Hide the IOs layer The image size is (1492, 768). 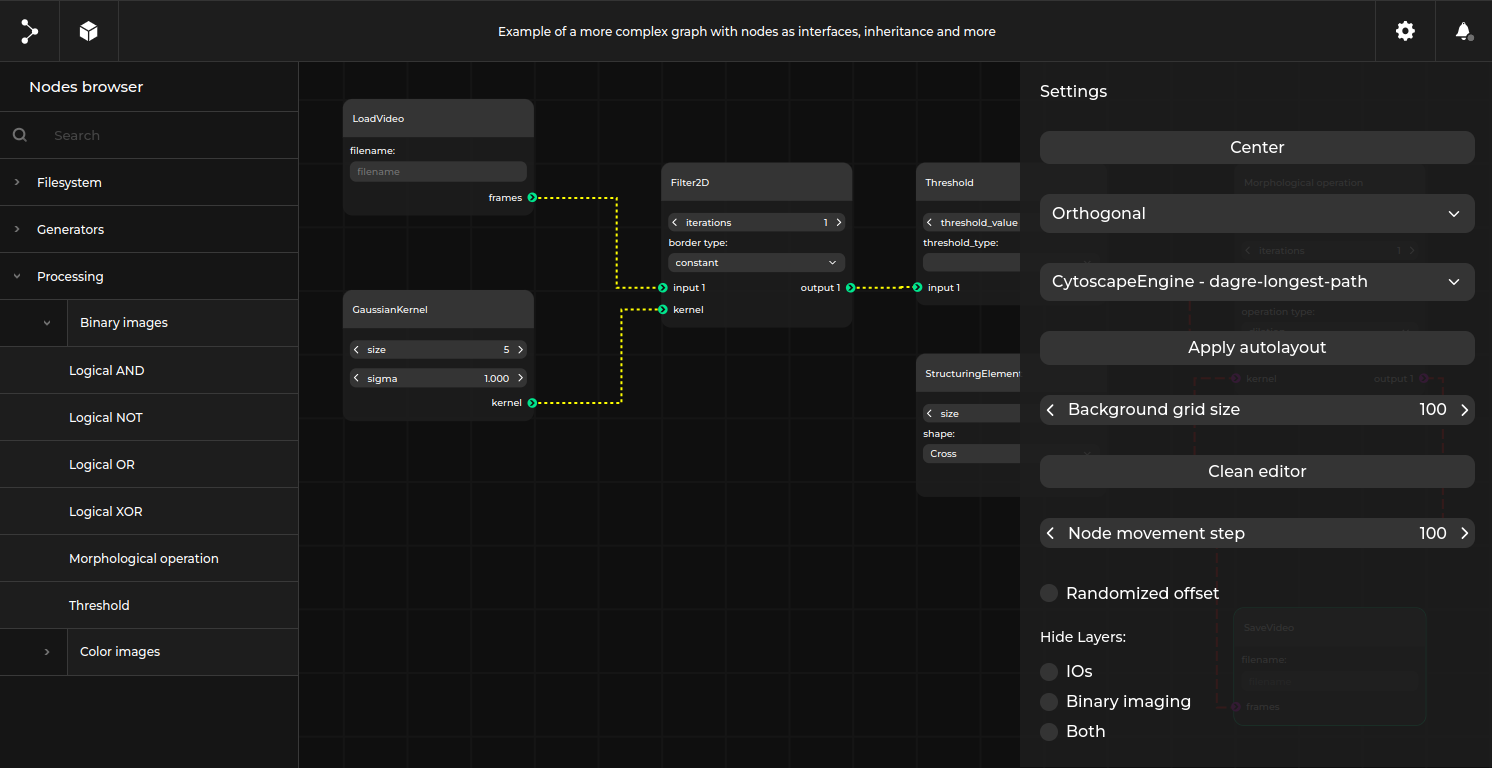point(1049,672)
